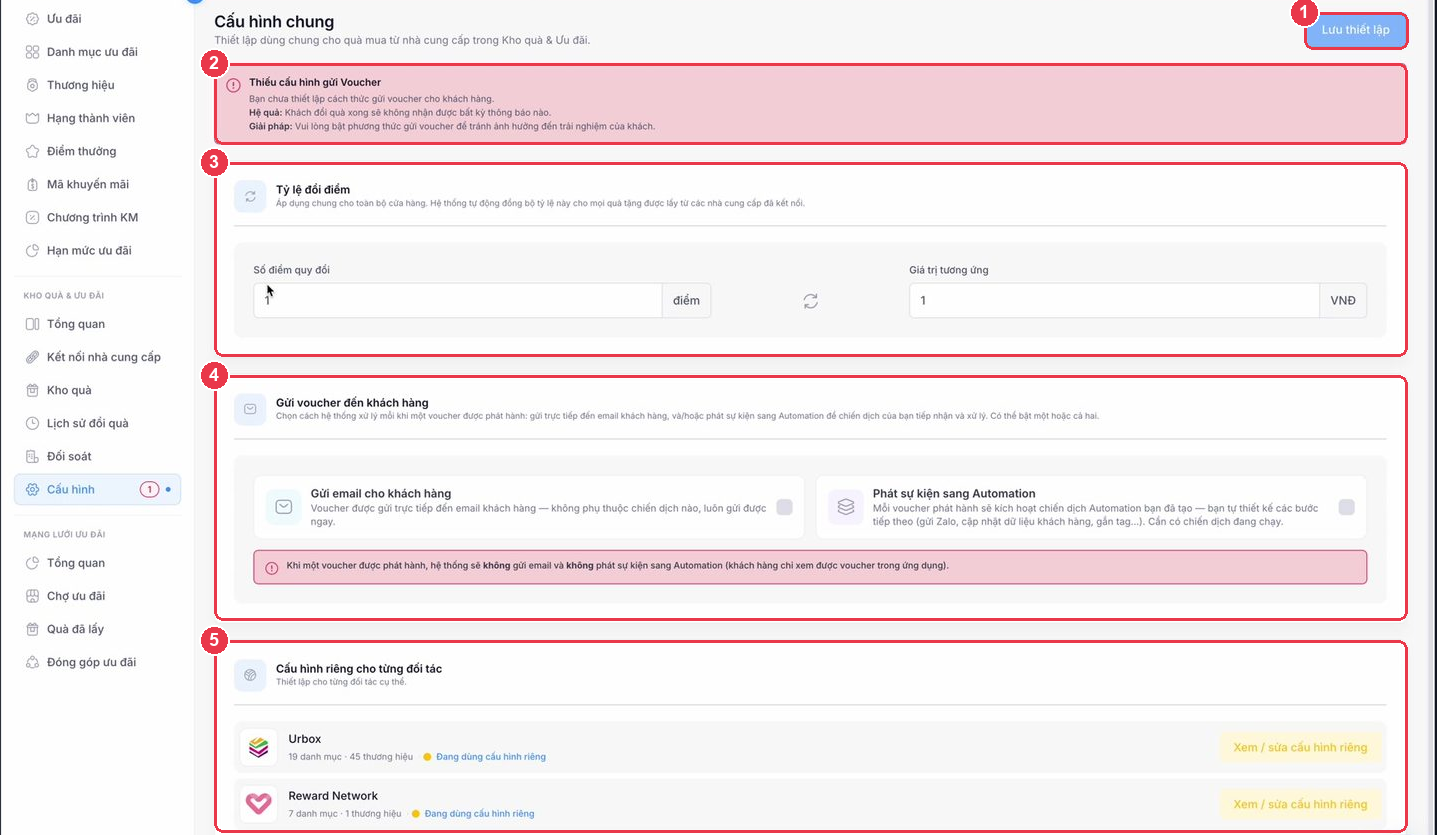Click the Thiếu cấu hình gửi Voucher alert title
Viewport: 1437px width, 835px height.
coord(315,82)
